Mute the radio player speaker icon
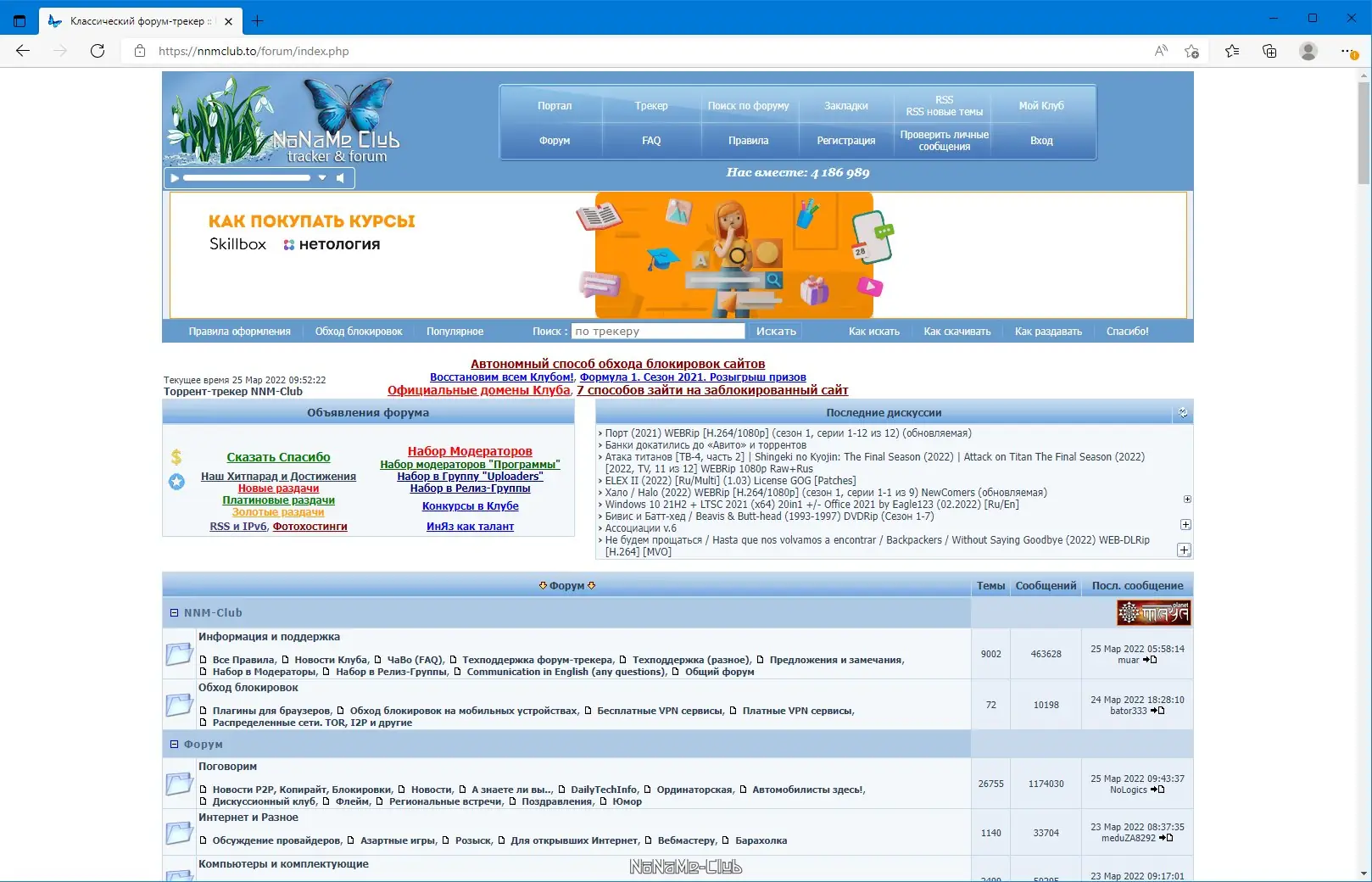Image resolution: width=1372 pixels, height=882 pixels. click(340, 178)
